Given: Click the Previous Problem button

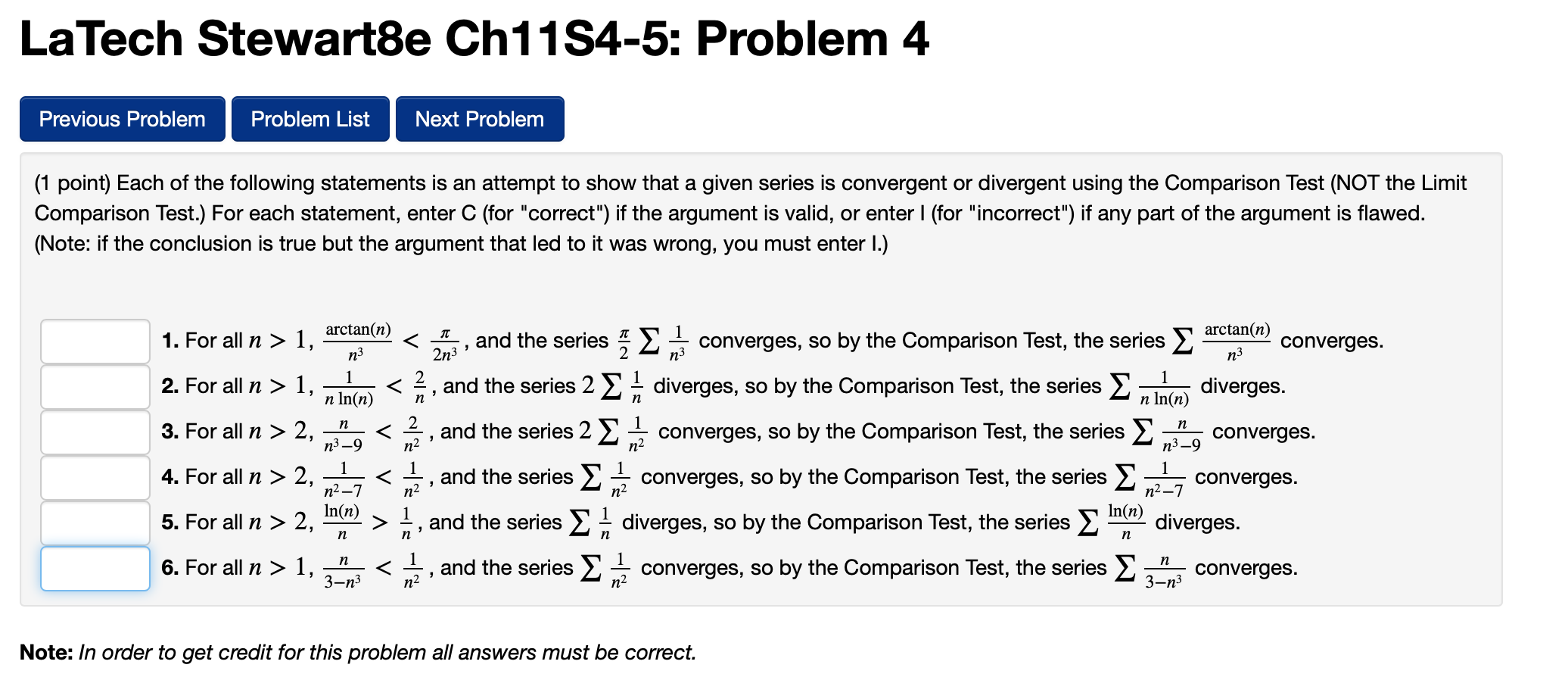Looking at the screenshot, I should coord(122,118).
